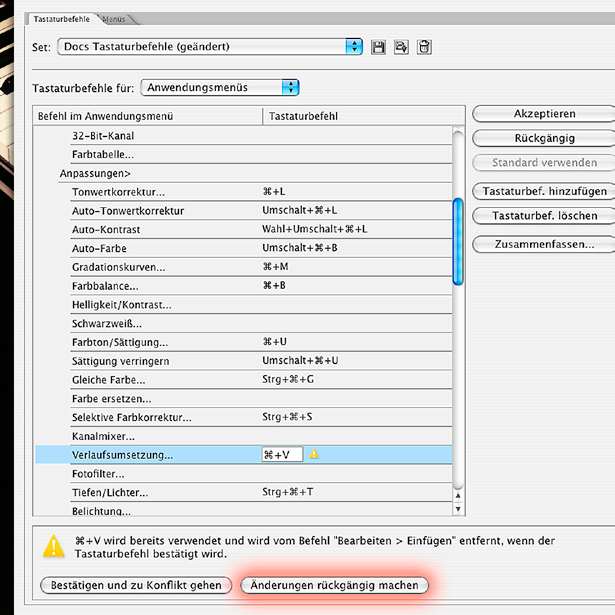Click the save set floppy disk icon

click(378, 47)
